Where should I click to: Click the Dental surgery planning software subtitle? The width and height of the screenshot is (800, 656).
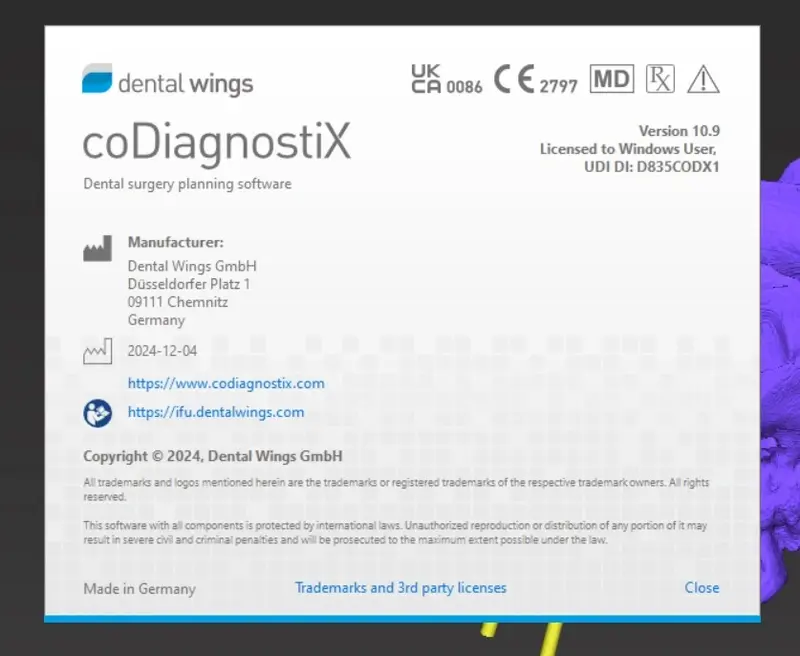pos(187,184)
